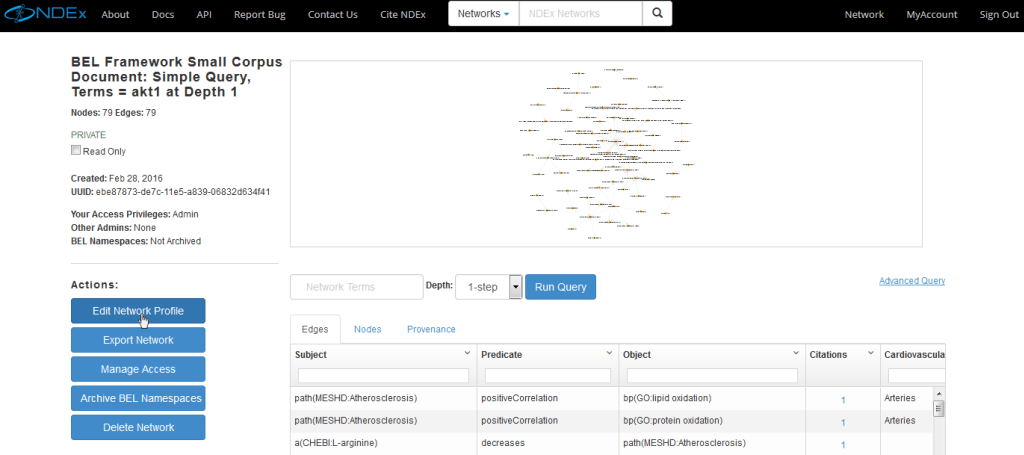Screen dimensions: 1024x455
Task: Open the About menu item
Action: click(x=116, y=14)
